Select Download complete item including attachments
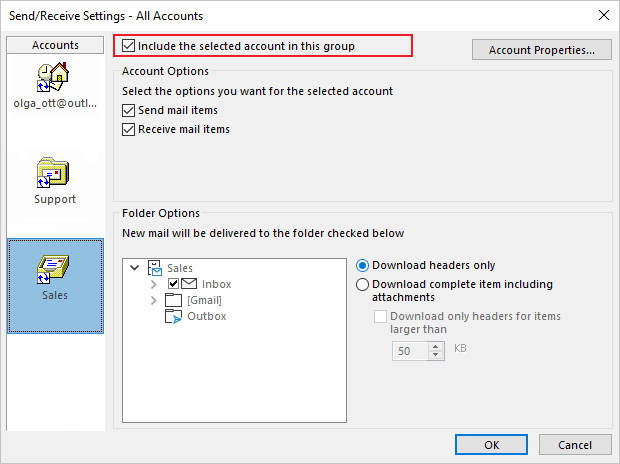 point(362,284)
